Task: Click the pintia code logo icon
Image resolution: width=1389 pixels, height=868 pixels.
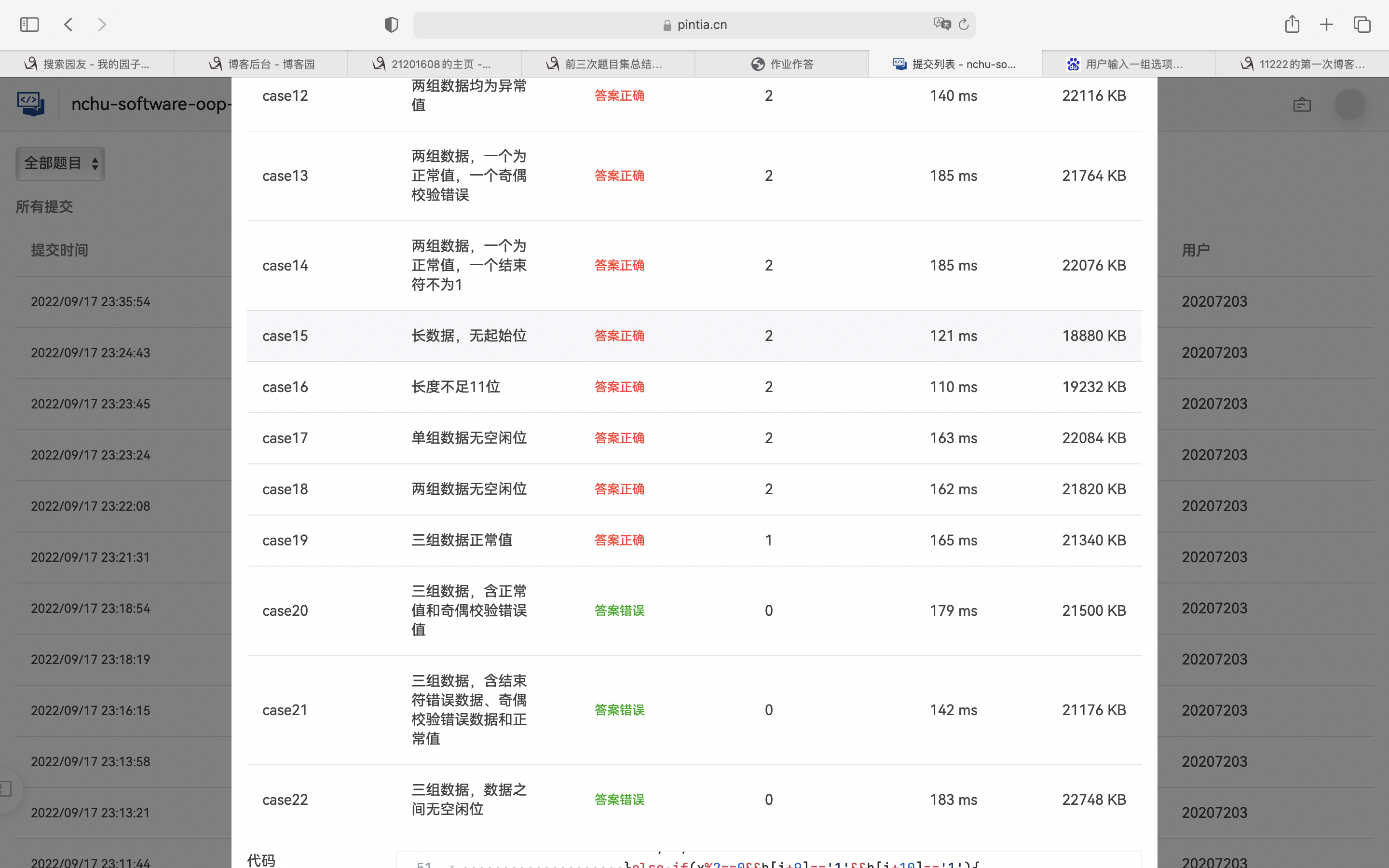Action: click(31, 105)
